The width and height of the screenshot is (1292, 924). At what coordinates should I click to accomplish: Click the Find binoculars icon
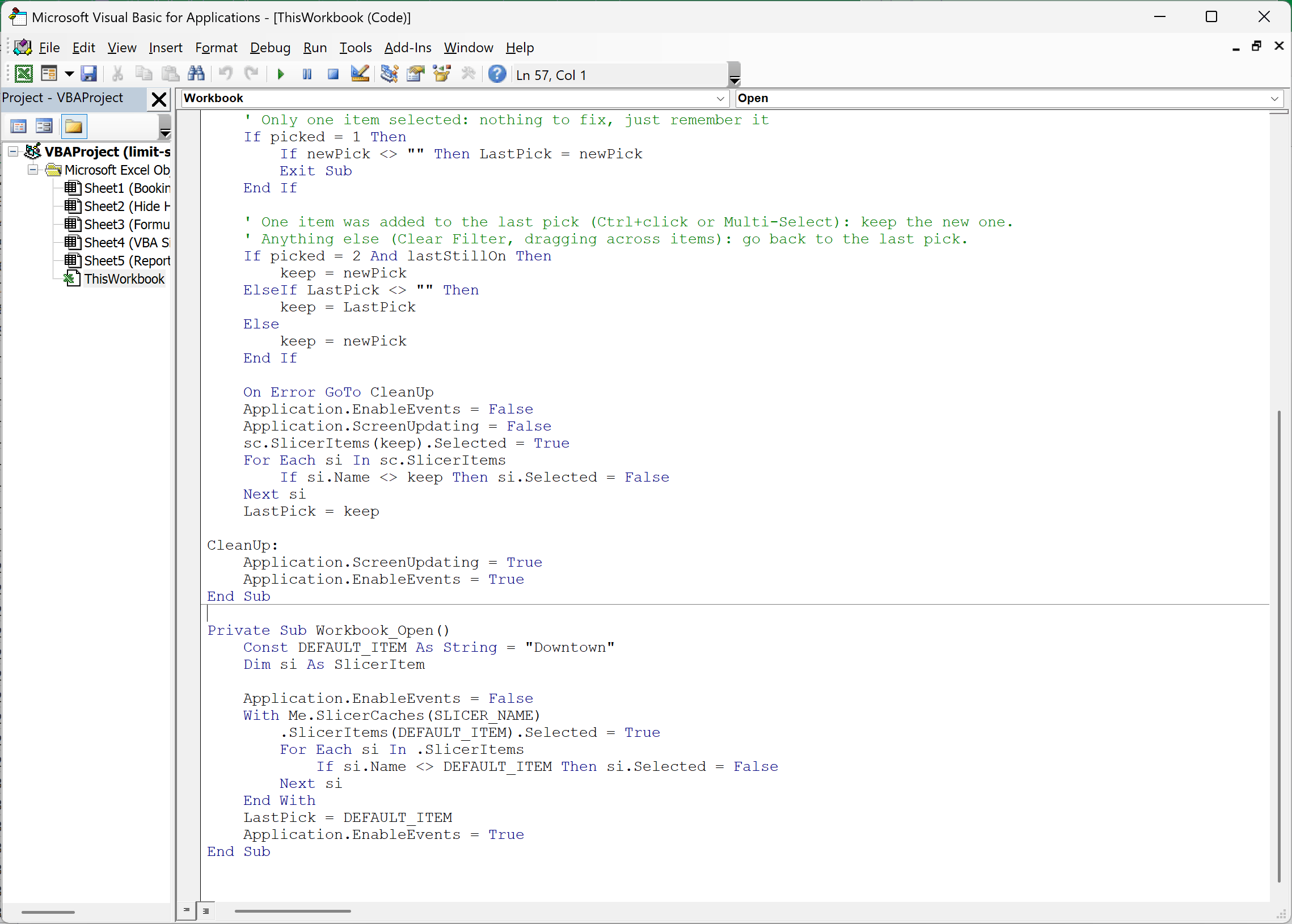[196, 74]
